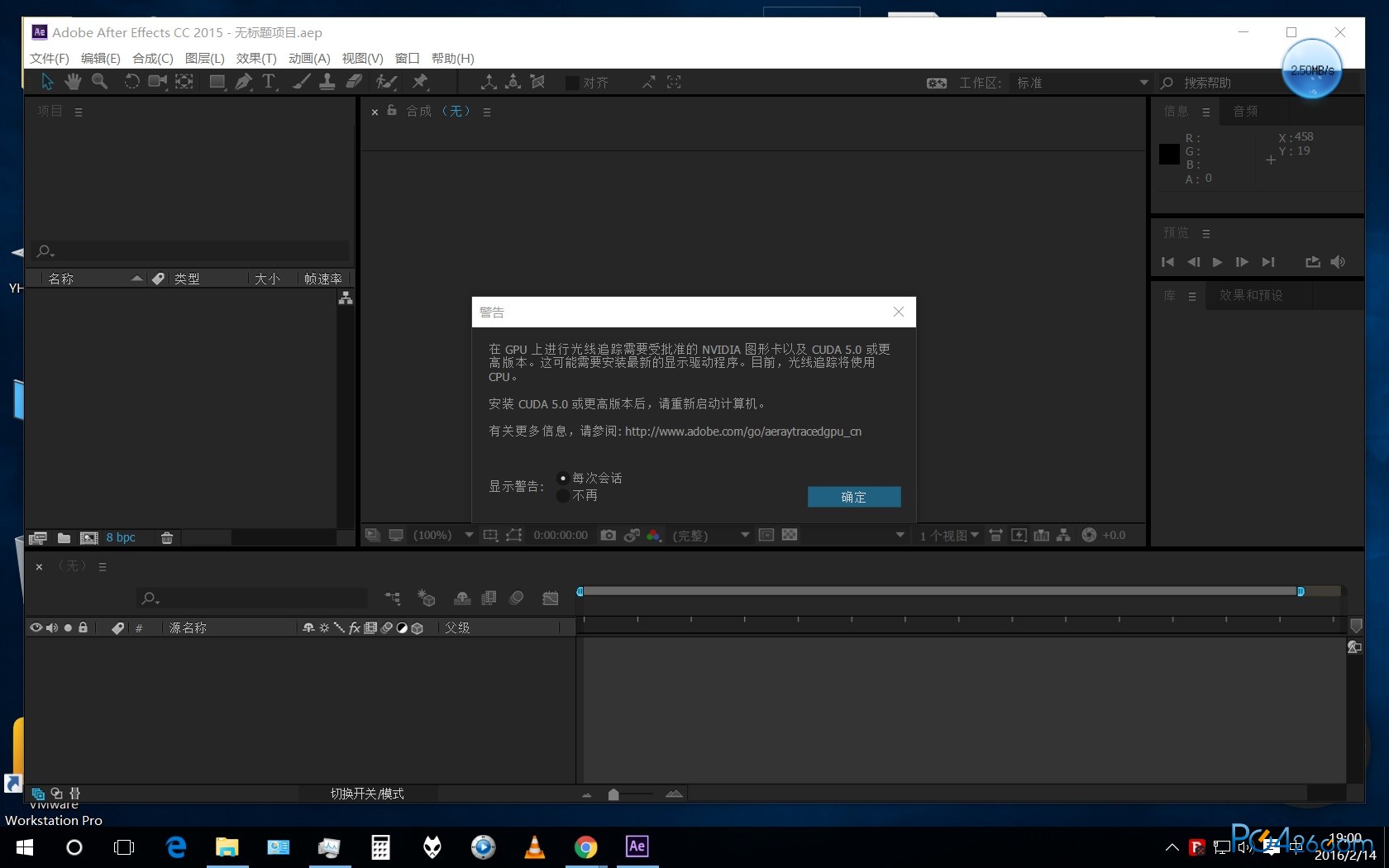Close the 警告 dialog
This screenshot has height=868, width=1389.
(899, 312)
